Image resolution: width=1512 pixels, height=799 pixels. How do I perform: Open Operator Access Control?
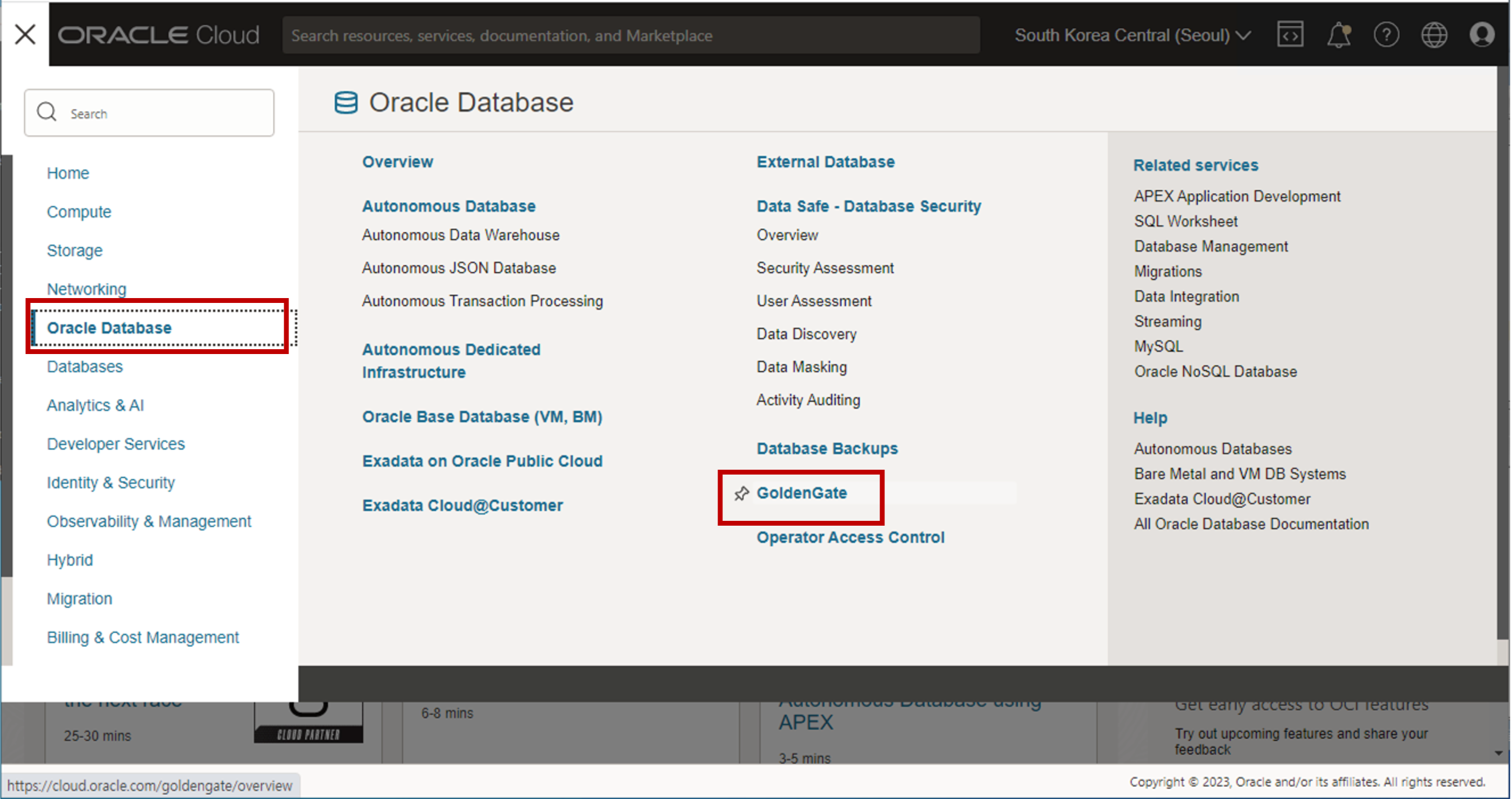(850, 538)
